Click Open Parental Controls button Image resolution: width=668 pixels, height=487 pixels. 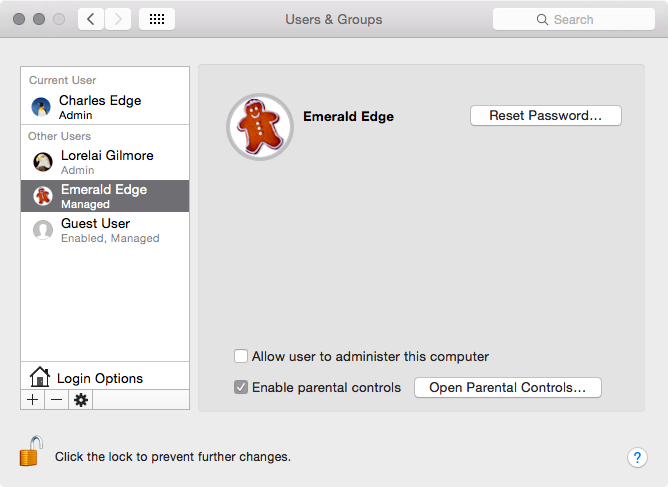(508, 387)
